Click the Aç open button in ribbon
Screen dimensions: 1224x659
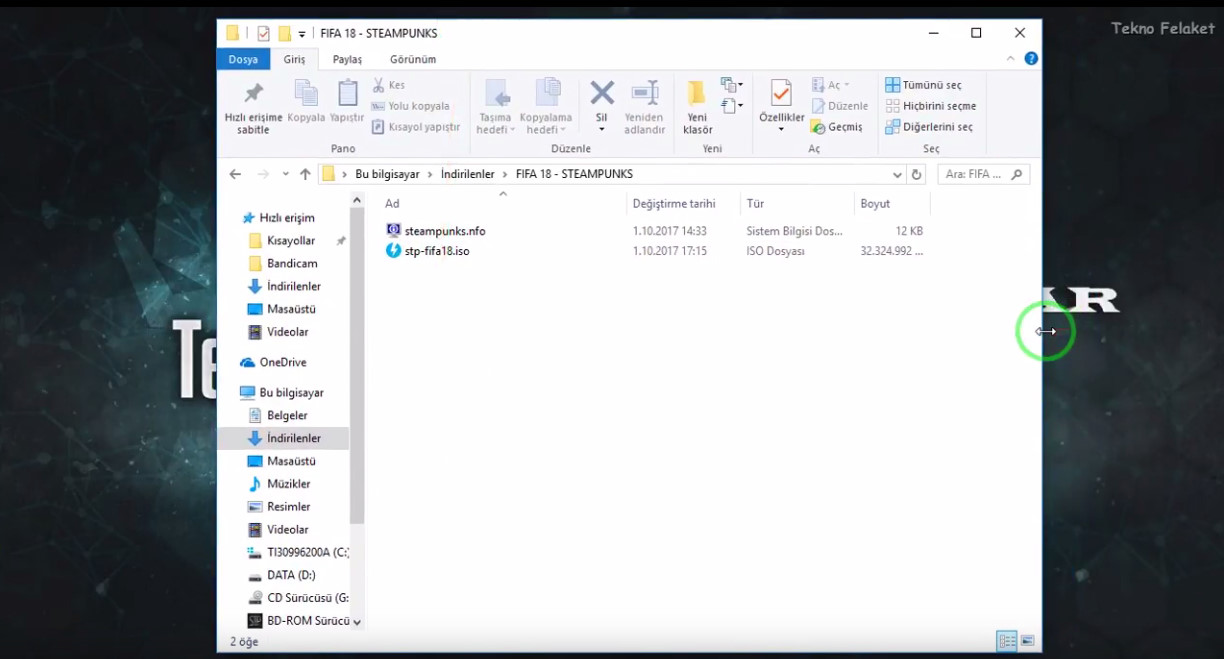830,85
